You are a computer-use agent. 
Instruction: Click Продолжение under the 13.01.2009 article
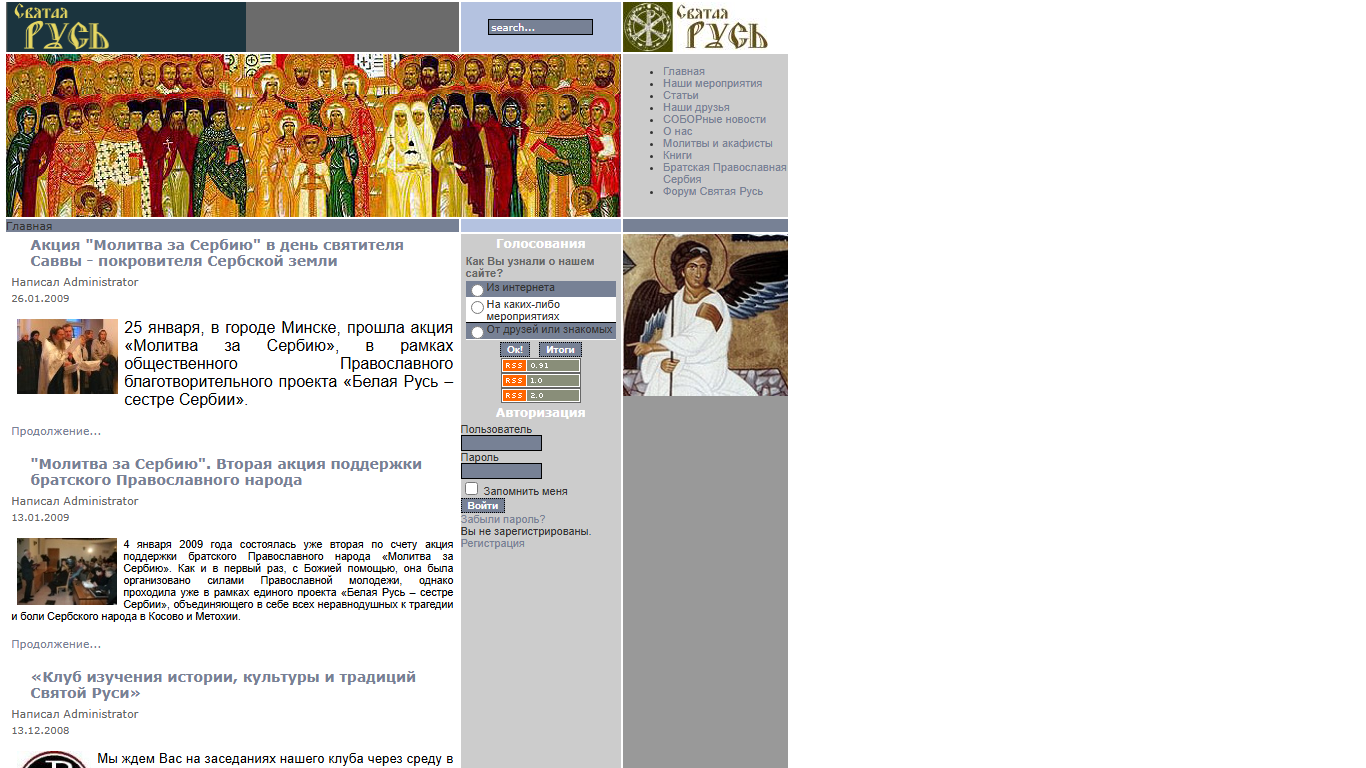point(56,644)
